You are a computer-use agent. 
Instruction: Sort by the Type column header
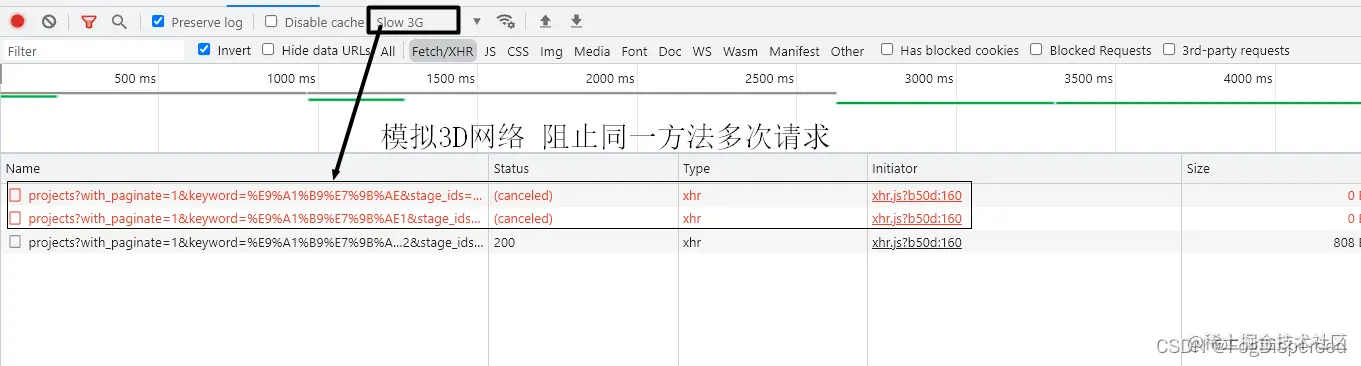[x=773, y=168]
